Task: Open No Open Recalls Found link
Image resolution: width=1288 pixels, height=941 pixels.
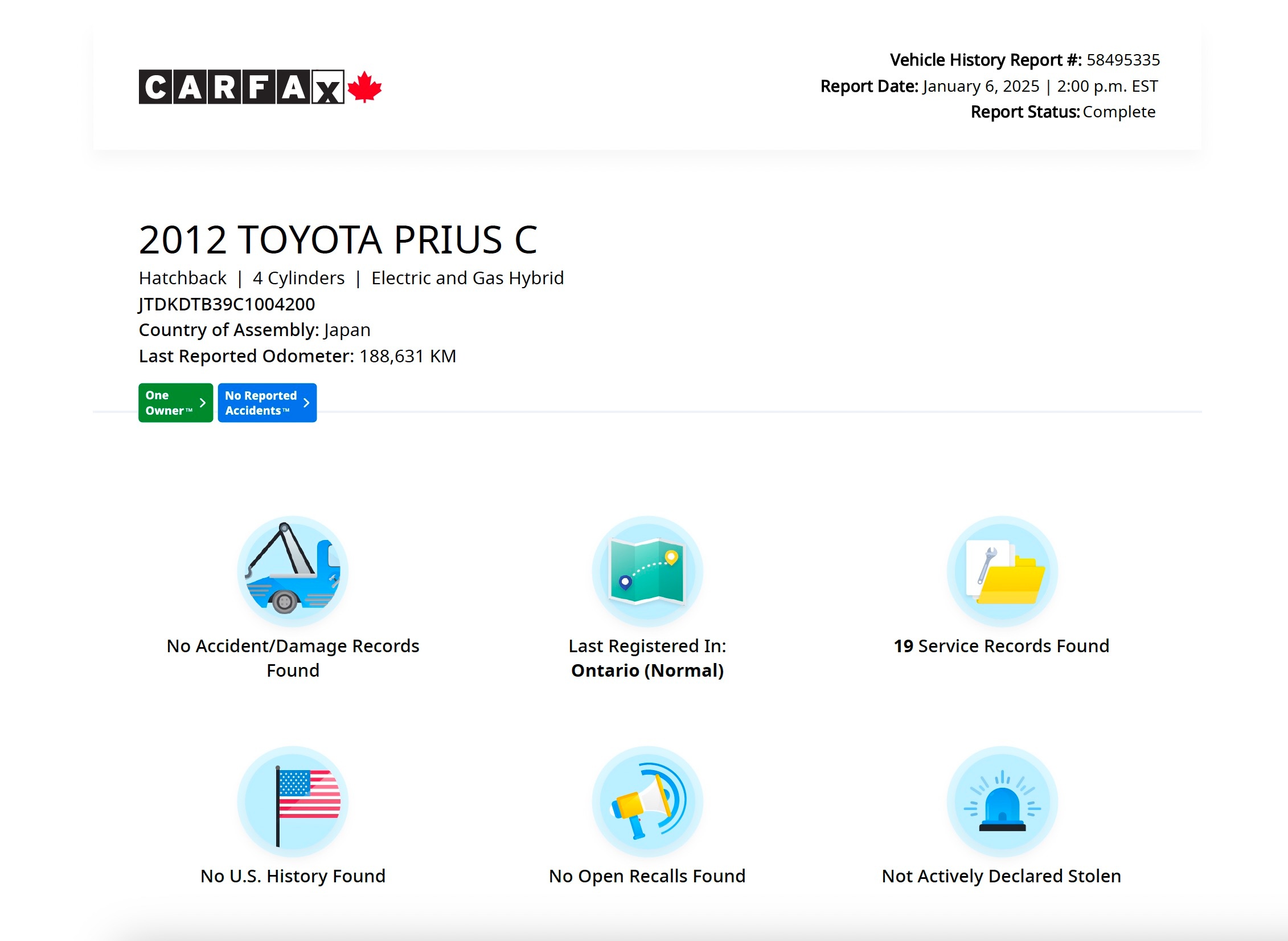Action: [x=647, y=876]
